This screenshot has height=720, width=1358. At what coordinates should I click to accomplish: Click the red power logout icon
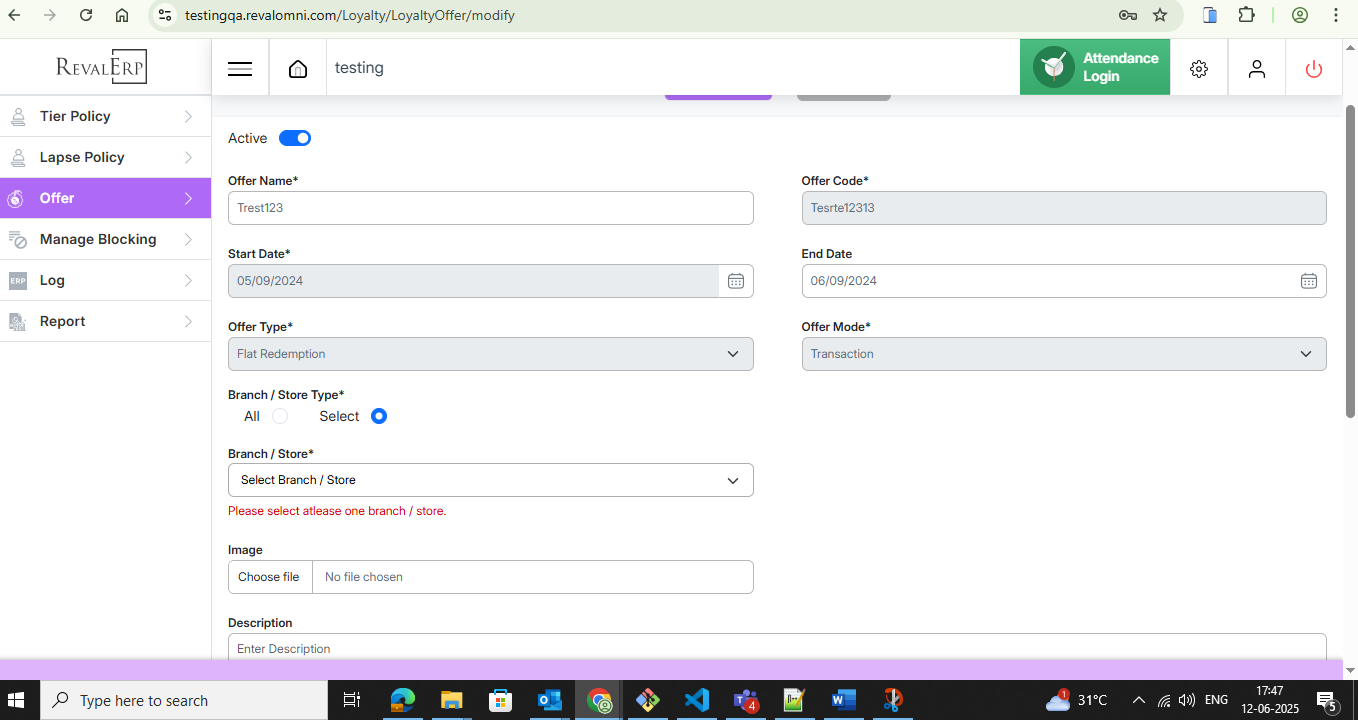pos(1313,69)
